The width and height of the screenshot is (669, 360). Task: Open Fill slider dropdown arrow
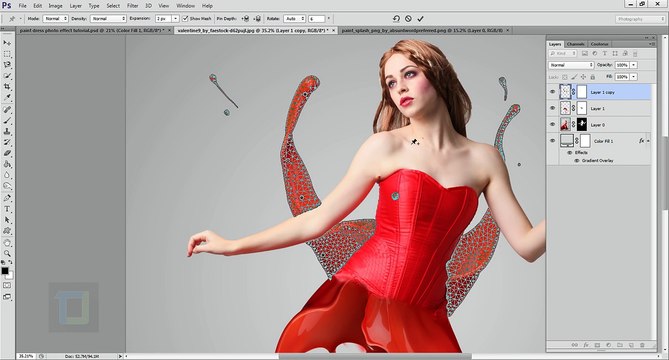pyautogui.click(x=634, y=77)
